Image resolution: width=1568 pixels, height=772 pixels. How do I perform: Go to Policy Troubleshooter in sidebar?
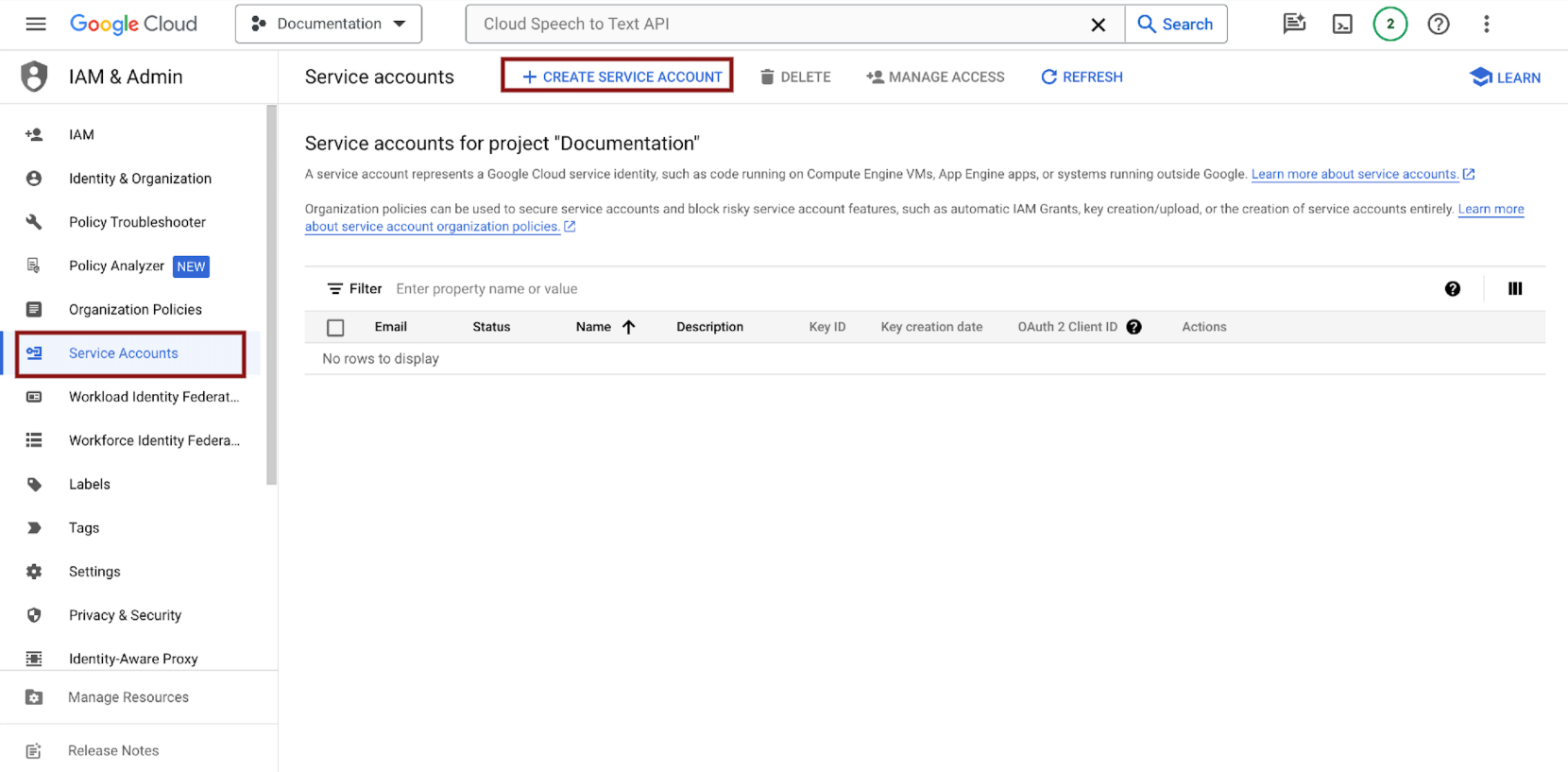[137, 222]
